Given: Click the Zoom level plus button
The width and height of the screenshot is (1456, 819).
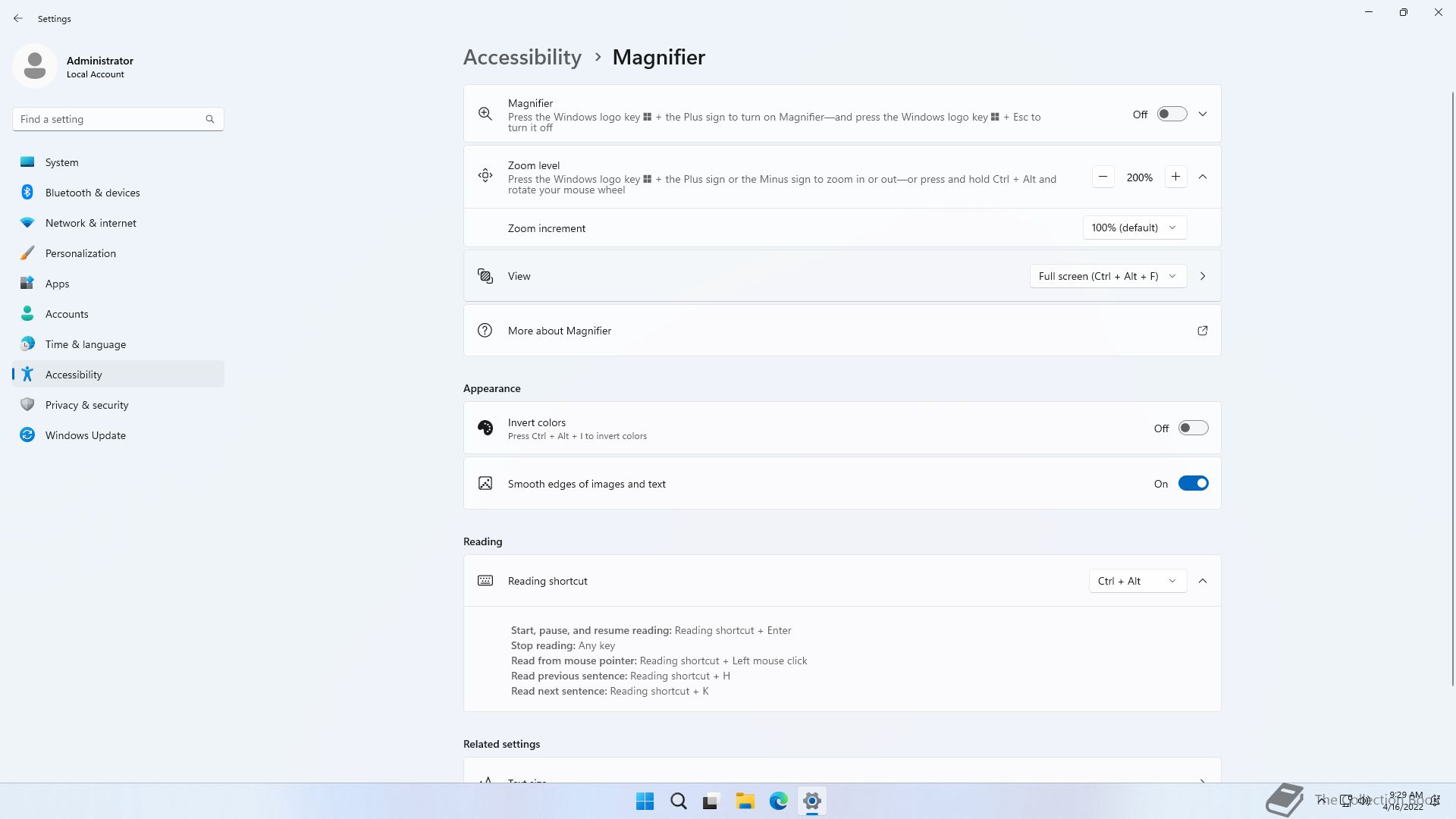Looking at the screenshot, I should click(x=1175, y=177).
